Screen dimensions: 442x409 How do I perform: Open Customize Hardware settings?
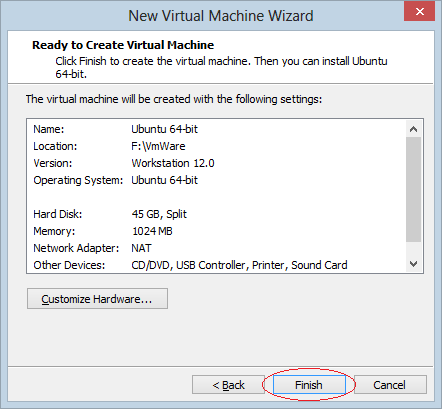(97, 299)
